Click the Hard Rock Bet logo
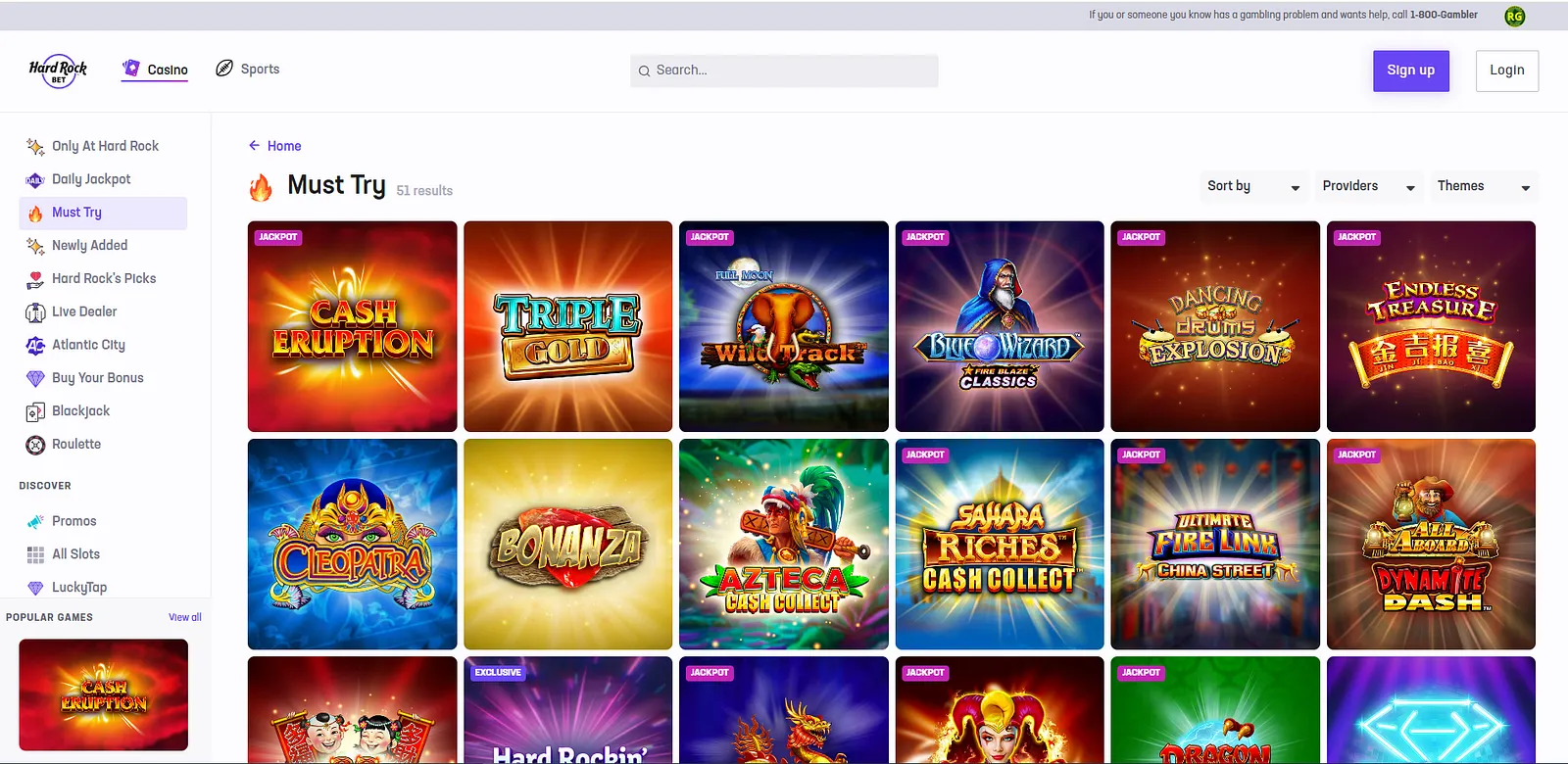Image resolution: width=1568 pixels, height=764 pixels. (x=58, y=71)
